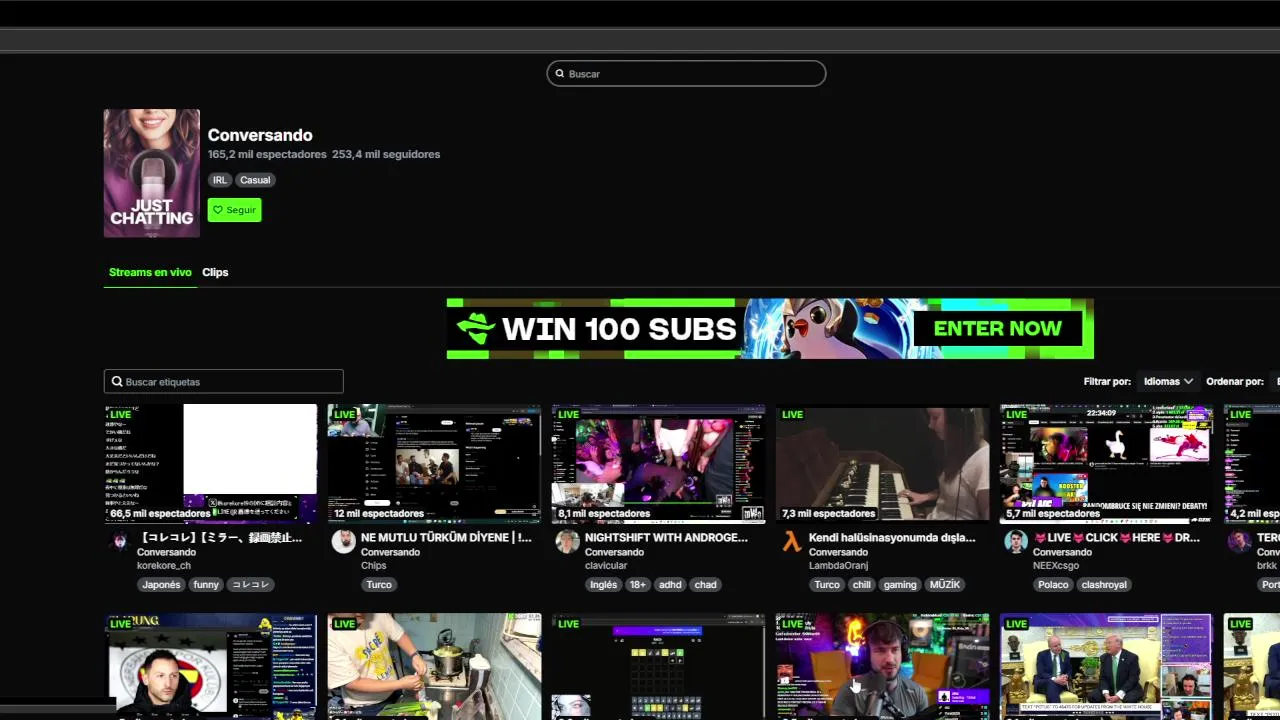Open the cooking stream thumbnail in second row
The width and height of the screenshot is (1280, 720).
coord(434,666)
